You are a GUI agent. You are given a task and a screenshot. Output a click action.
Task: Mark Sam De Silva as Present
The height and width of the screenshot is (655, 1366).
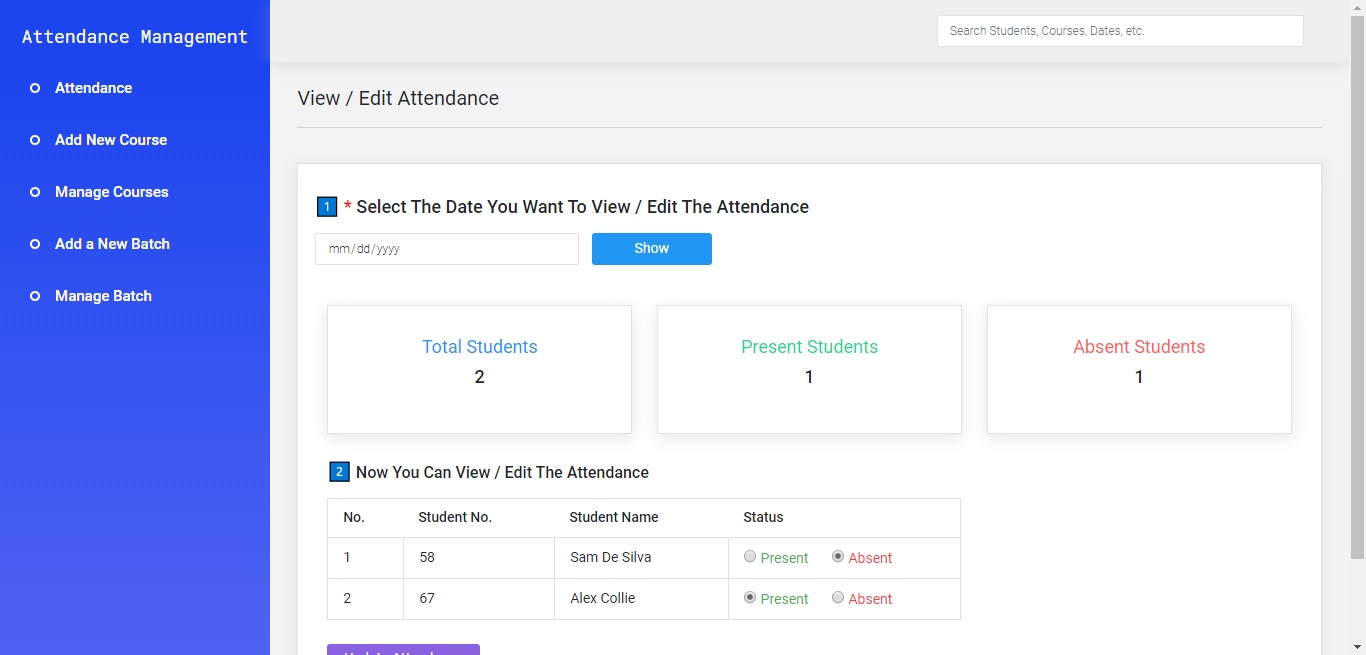(750, 557)
